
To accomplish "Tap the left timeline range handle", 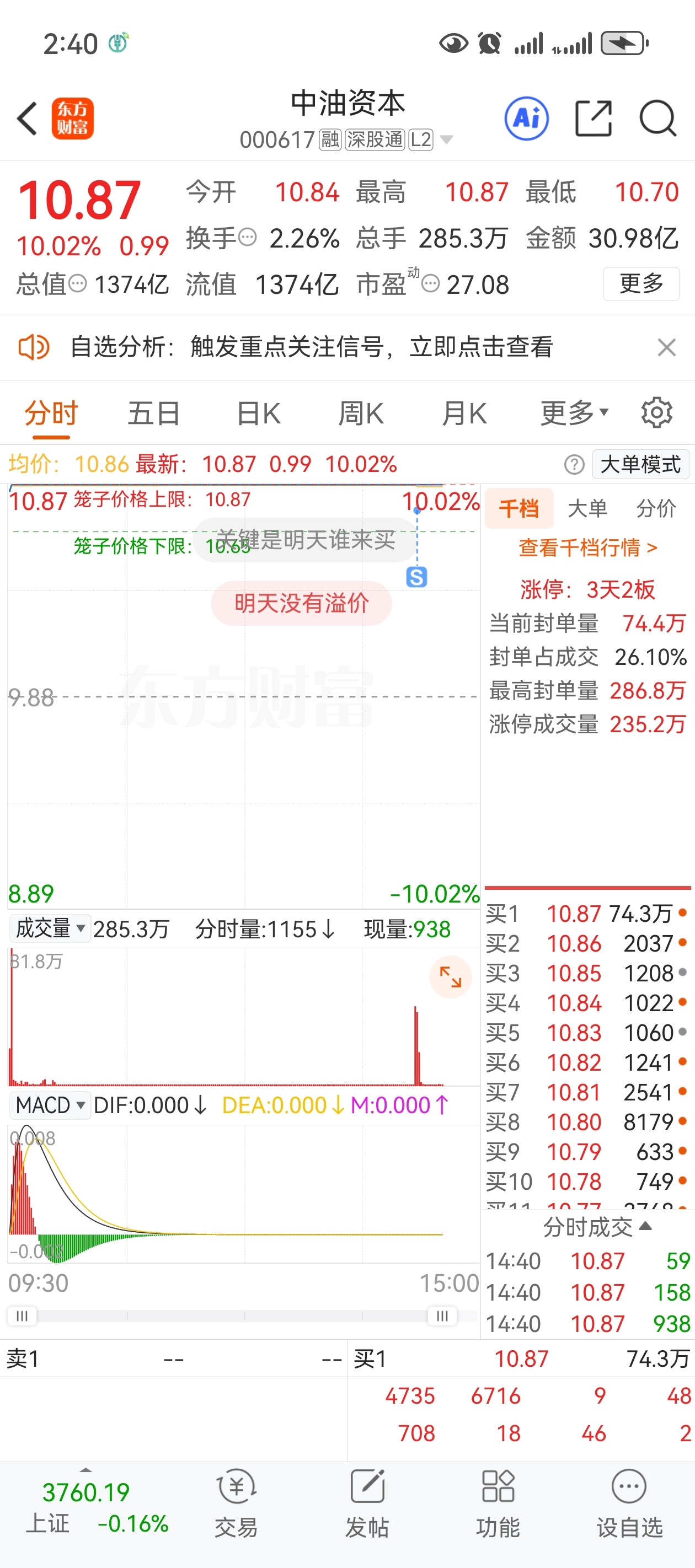I will pos(22,1315).
